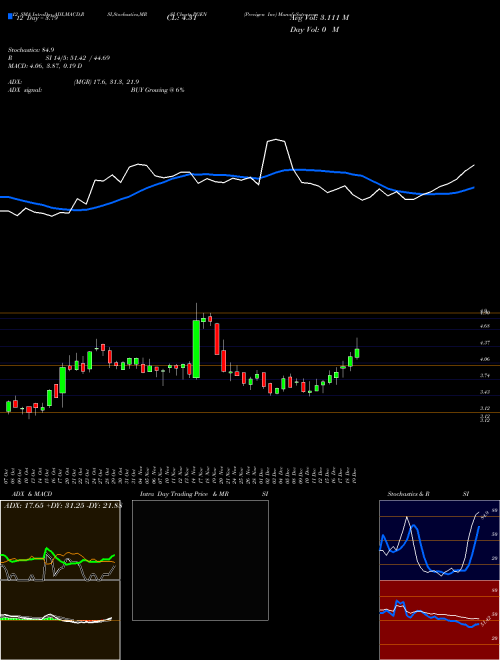This screenshot has height=660, width=500.
Task: Click the white line's spike peak in upper chart
Action: tap(276, 140)
